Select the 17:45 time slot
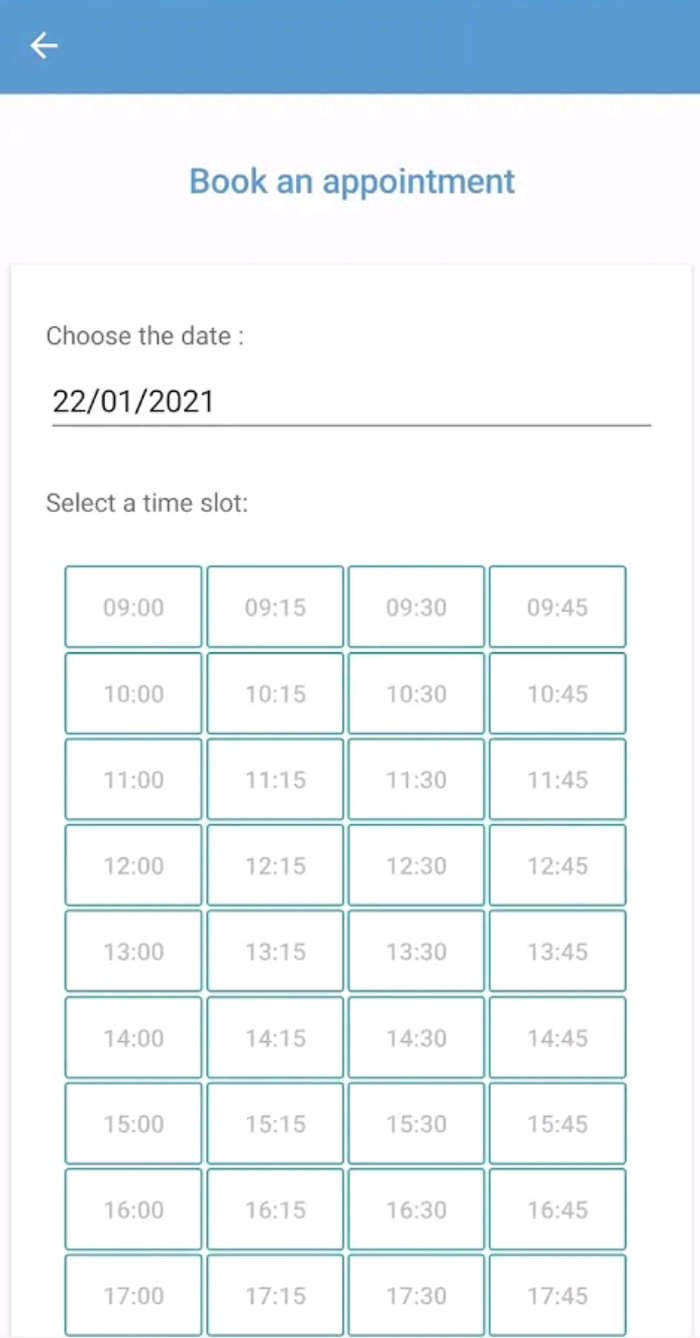 pyautogui.click(x=557, y=1295)
